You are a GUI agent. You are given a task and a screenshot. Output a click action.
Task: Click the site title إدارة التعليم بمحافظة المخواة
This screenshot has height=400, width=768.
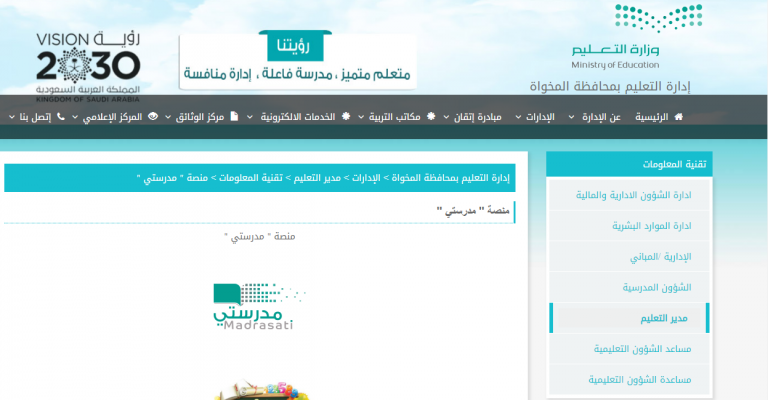pyautogui.click(x=610, y=87)
